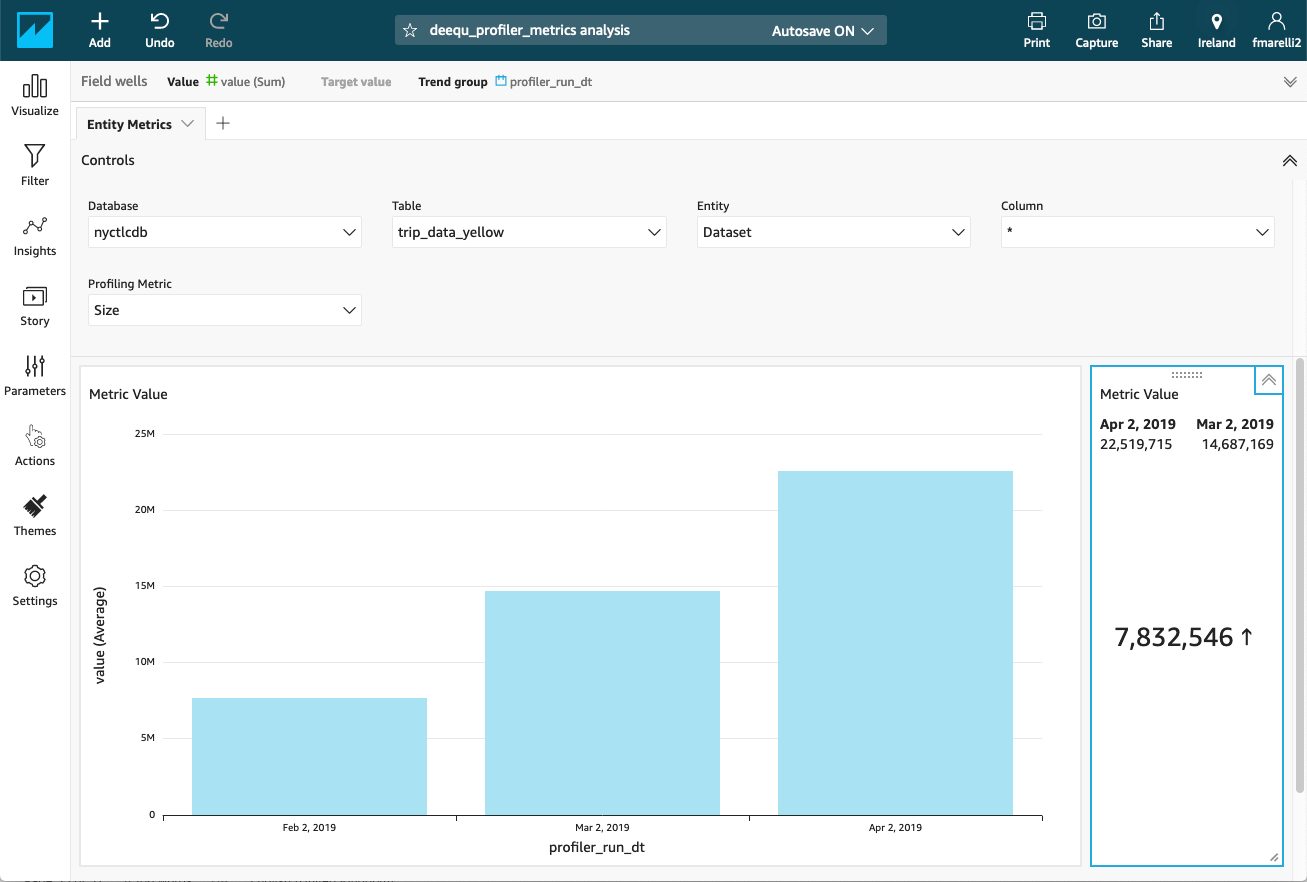Screen dimensions: 1307x882
Task: Open the Entity dropdown Dataset
Action: click(834, 232)
